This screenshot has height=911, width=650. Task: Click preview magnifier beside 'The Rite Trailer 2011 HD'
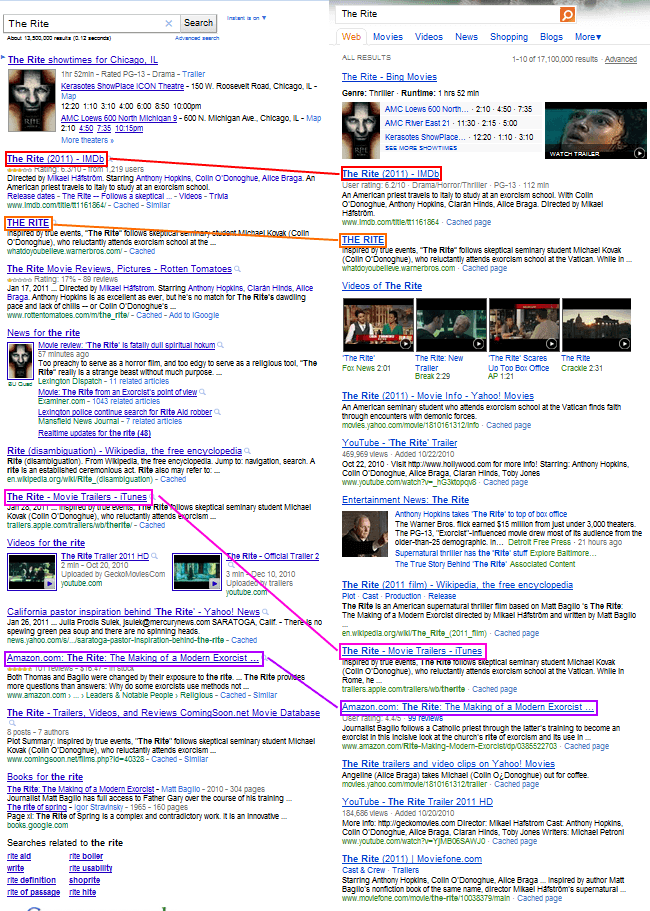pyautogui.click(x=154, y=556)
